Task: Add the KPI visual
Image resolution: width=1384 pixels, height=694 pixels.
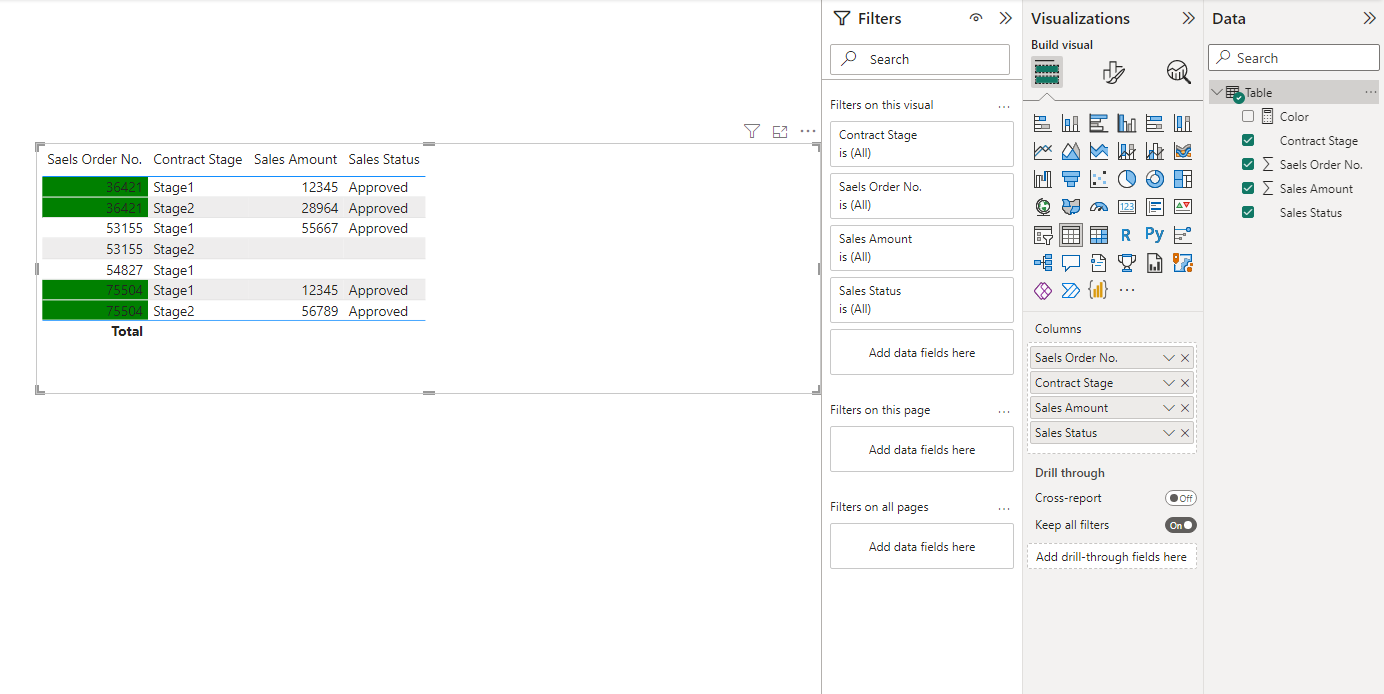Action: coord(1183,208)
